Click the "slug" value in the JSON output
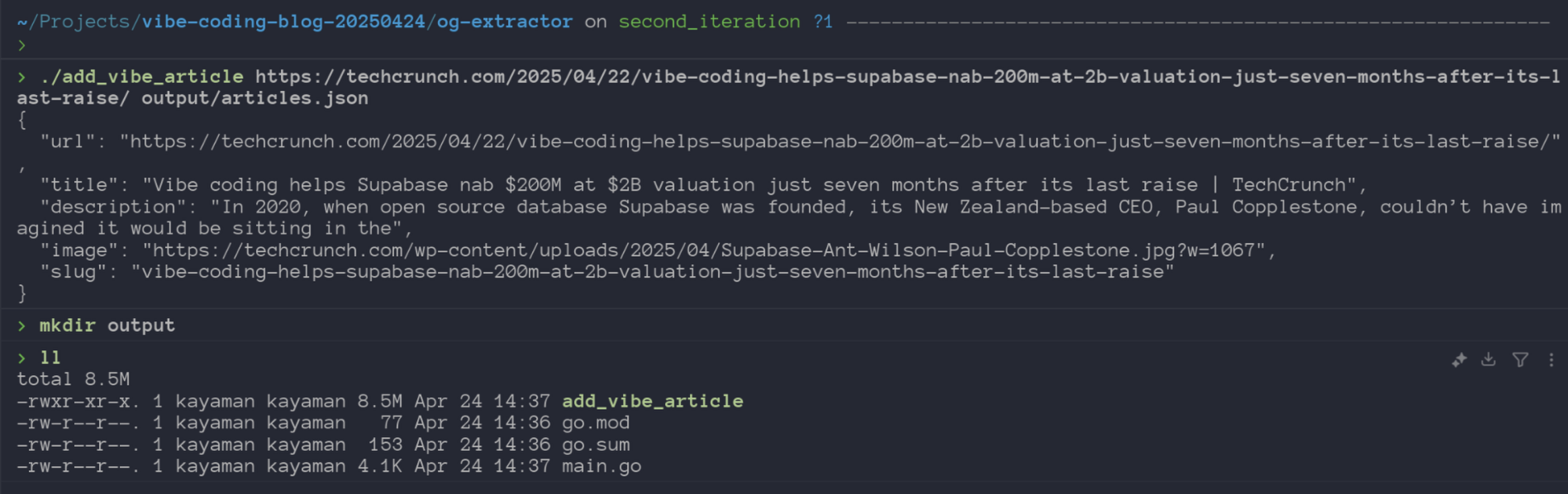 [652, 272]
